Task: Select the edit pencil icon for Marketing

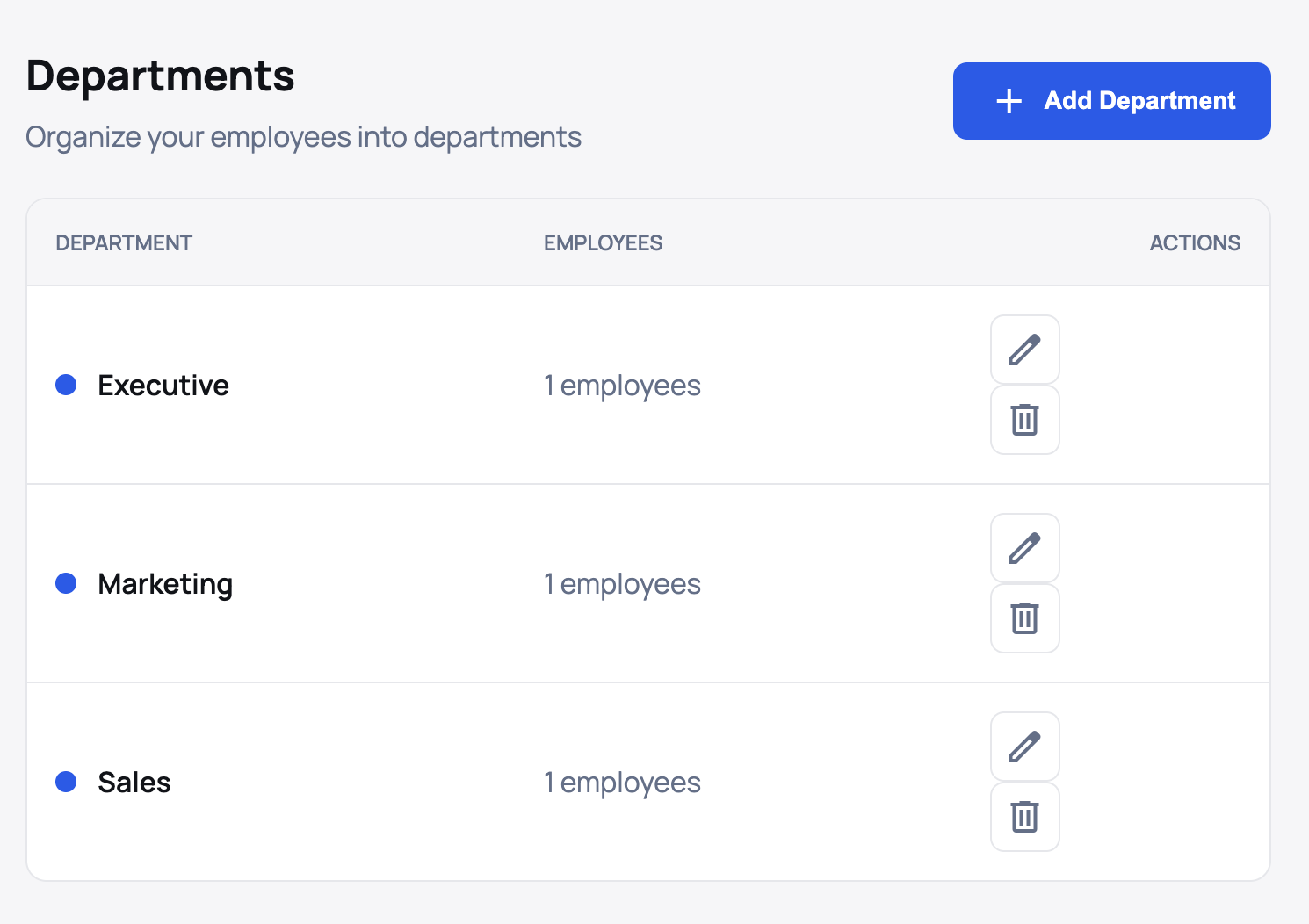Action: pos(1024,548)
